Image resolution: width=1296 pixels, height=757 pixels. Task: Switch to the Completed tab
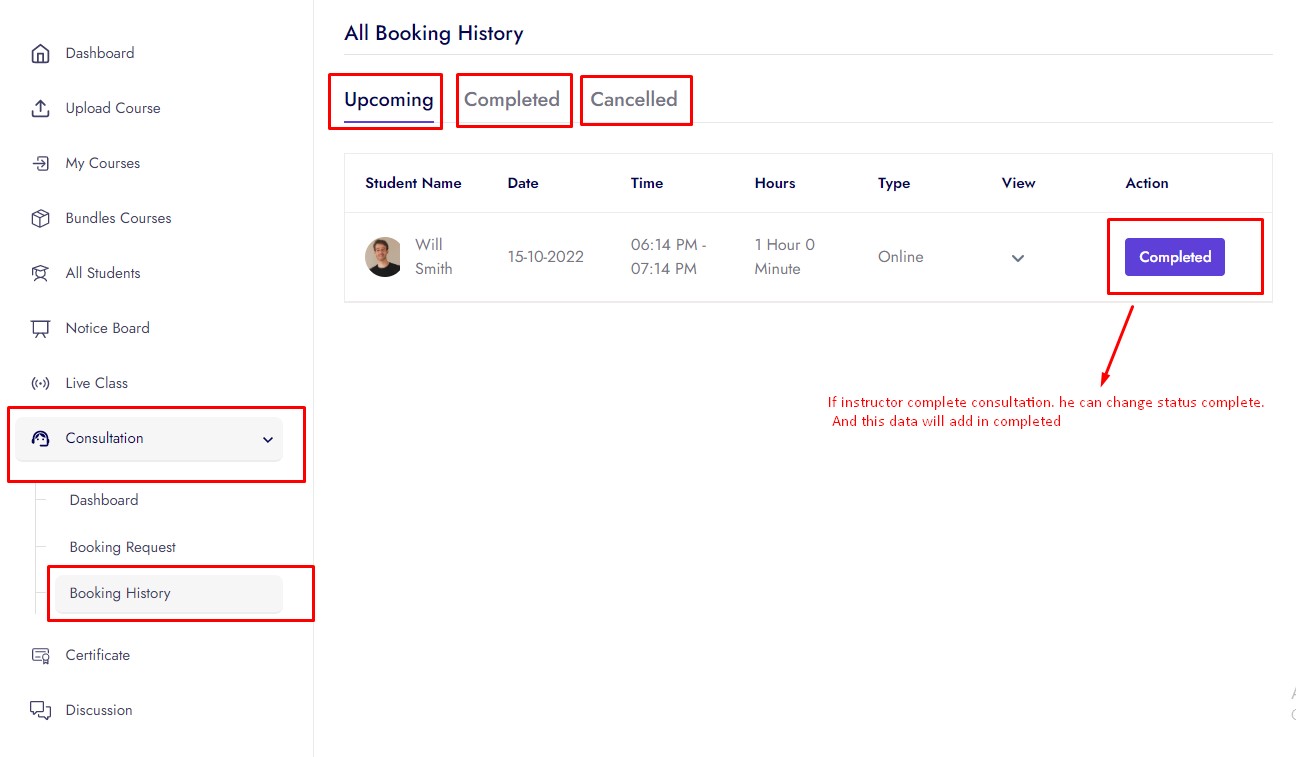click(511, 100)
